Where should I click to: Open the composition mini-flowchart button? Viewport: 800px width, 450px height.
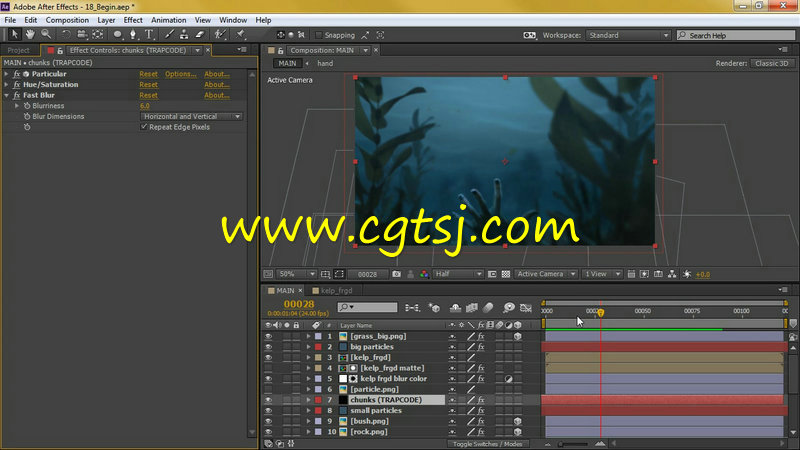pyautogui.click(x=412, y=308)
